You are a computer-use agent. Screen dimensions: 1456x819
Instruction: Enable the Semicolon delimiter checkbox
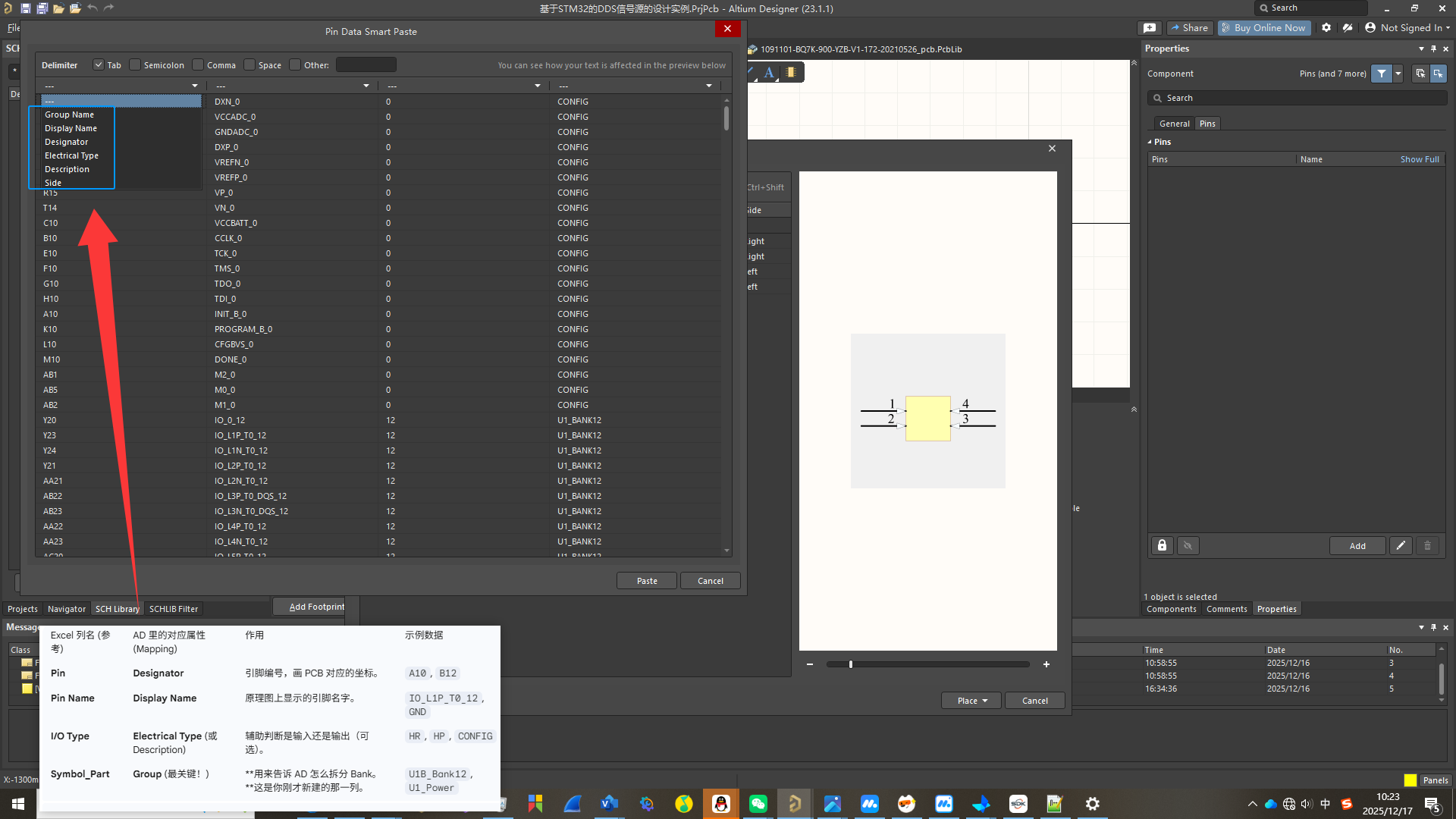pos(135,65)
